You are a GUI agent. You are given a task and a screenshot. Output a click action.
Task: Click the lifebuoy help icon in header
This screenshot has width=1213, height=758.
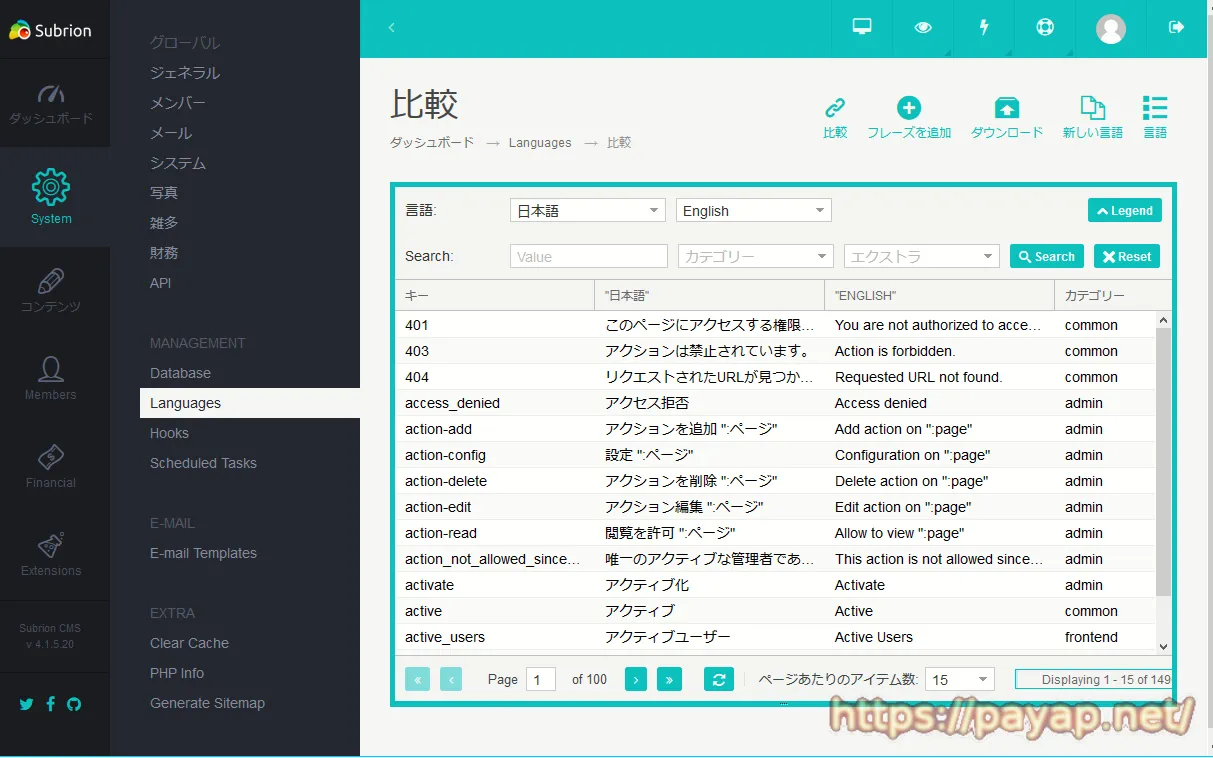click(1045, 28)
